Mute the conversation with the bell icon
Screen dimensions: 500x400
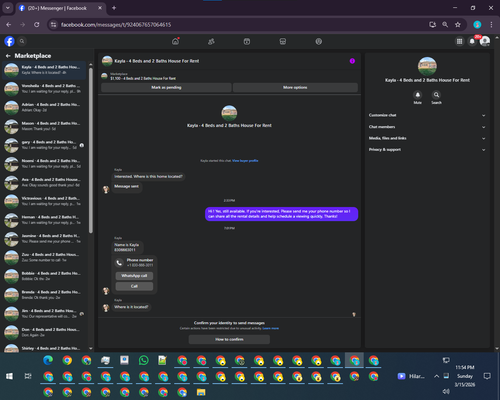[x=418, y=95]
